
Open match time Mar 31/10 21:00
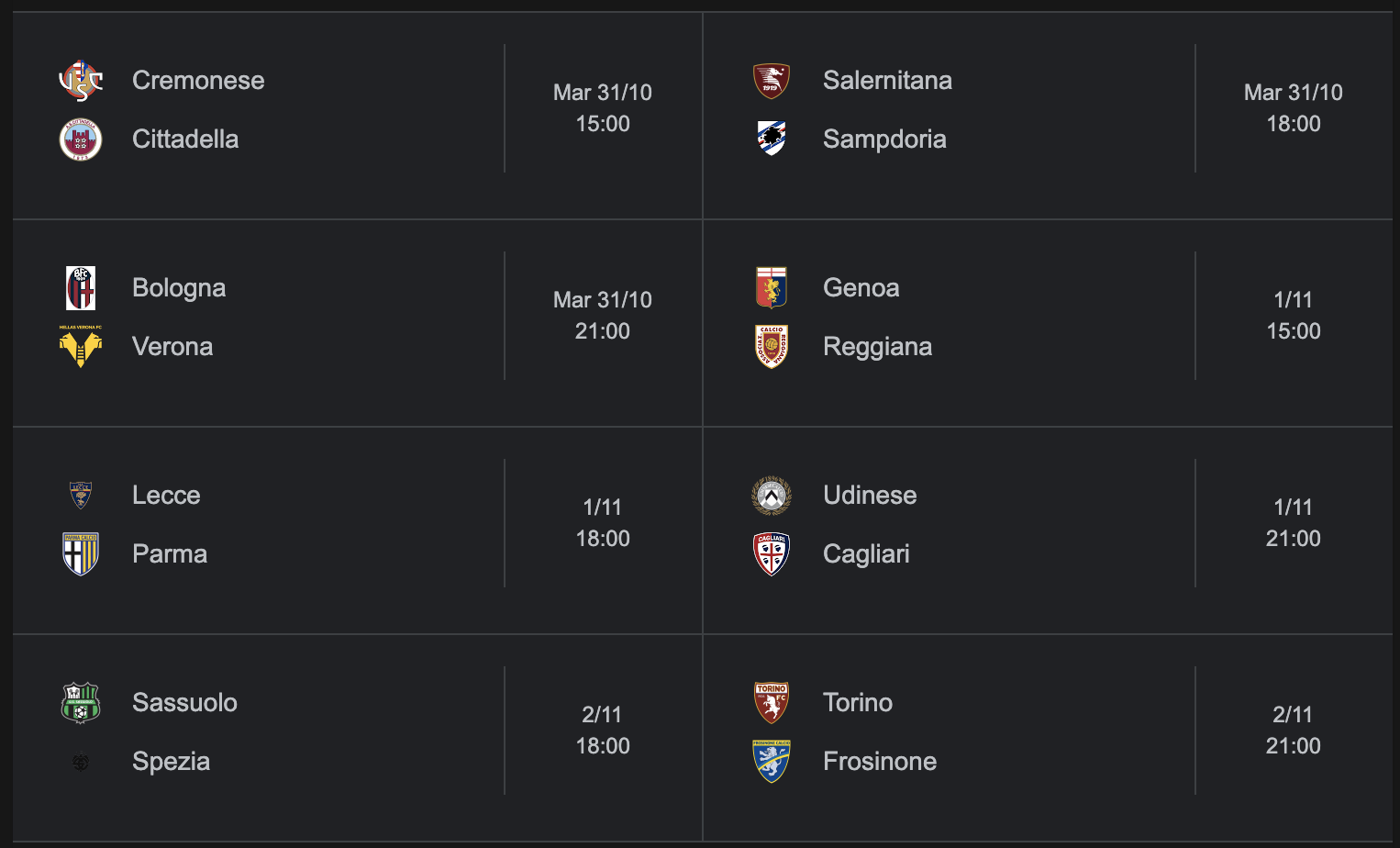point(603,316)
